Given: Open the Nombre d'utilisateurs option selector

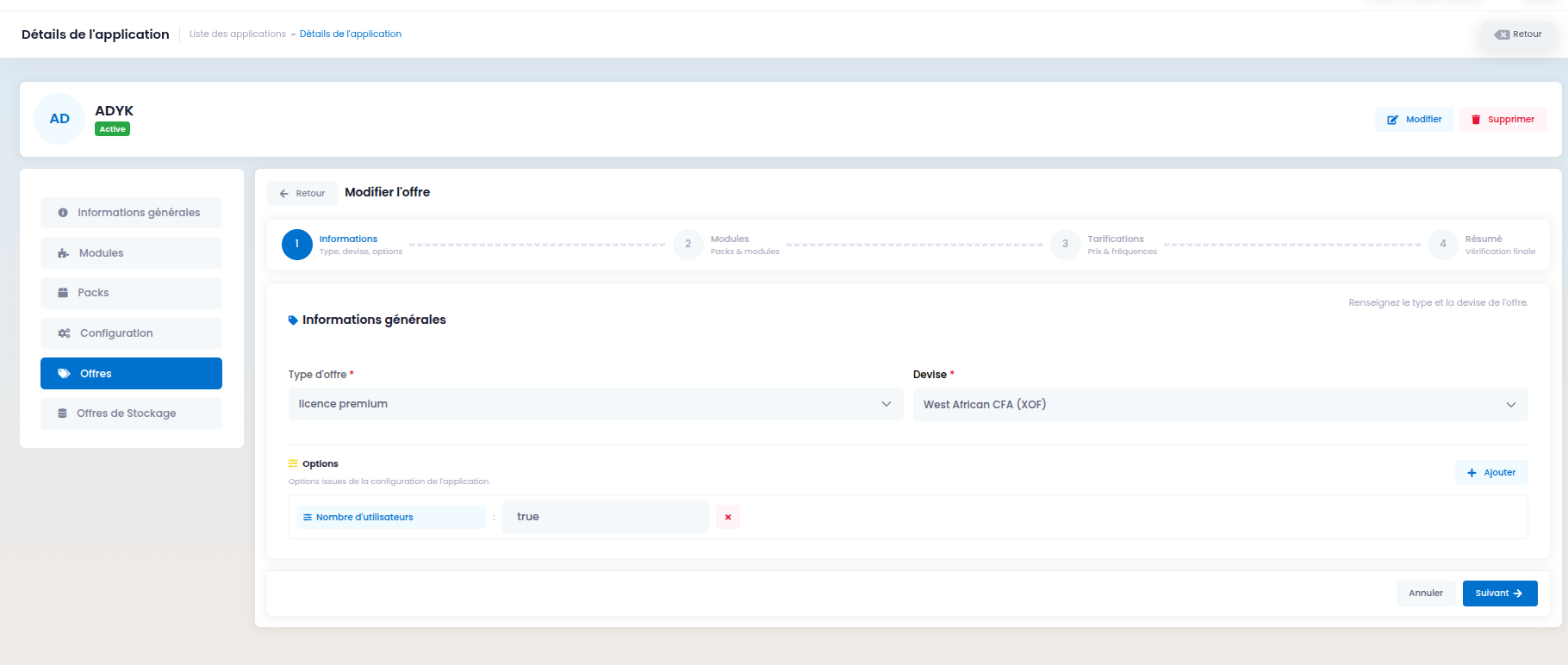Looking at the screenshot, I should point(391,517).
